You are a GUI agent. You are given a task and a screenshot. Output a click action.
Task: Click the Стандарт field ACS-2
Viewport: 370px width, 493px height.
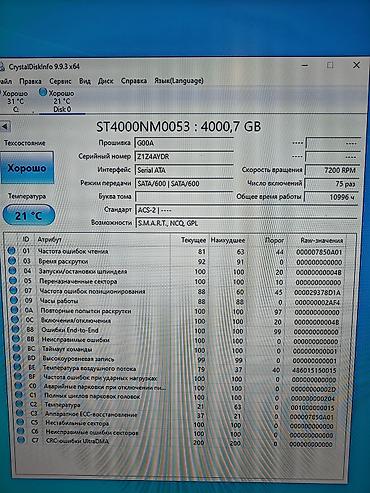tap(246, 210)
